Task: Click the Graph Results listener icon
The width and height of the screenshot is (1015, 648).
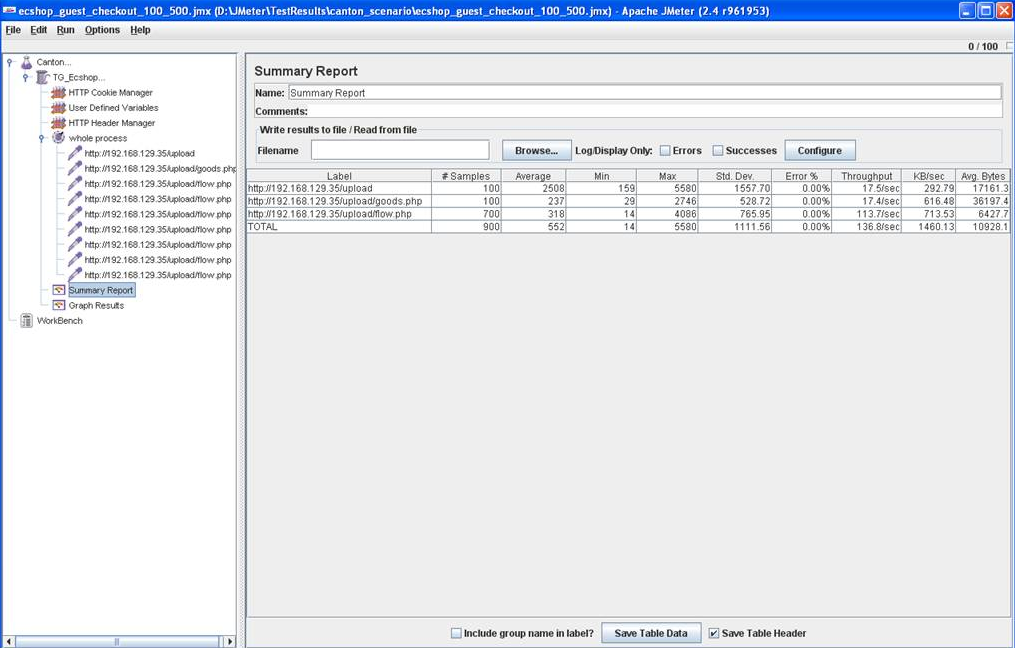Action: pyautogui.click(x=59, y=305)
